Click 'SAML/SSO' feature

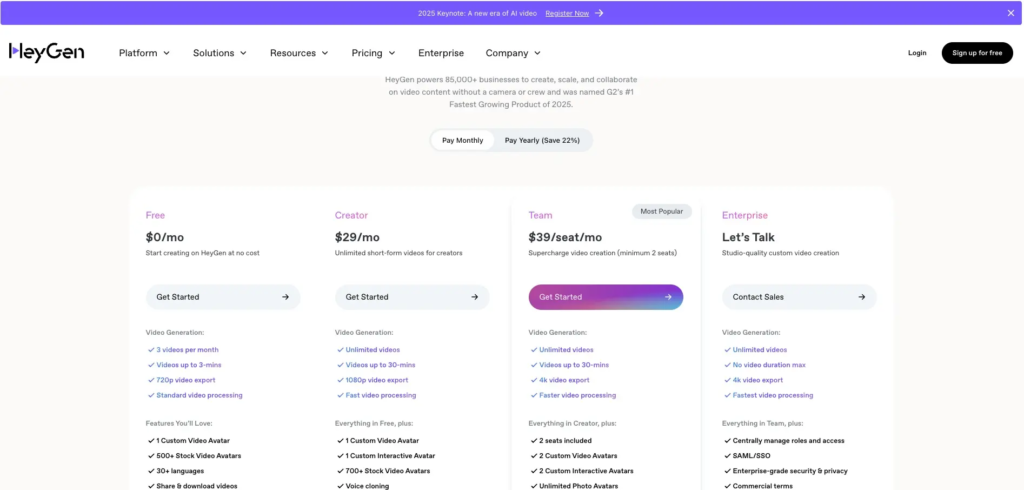tap(750, 455)
